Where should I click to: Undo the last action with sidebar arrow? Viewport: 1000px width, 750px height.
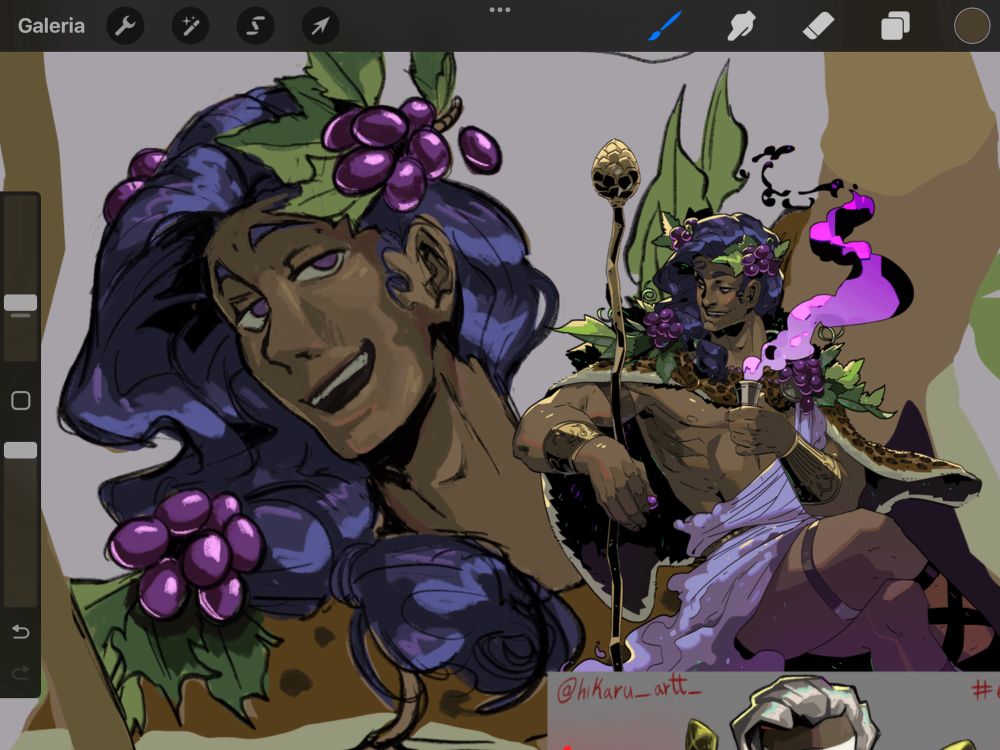click(x=20, y=631)
